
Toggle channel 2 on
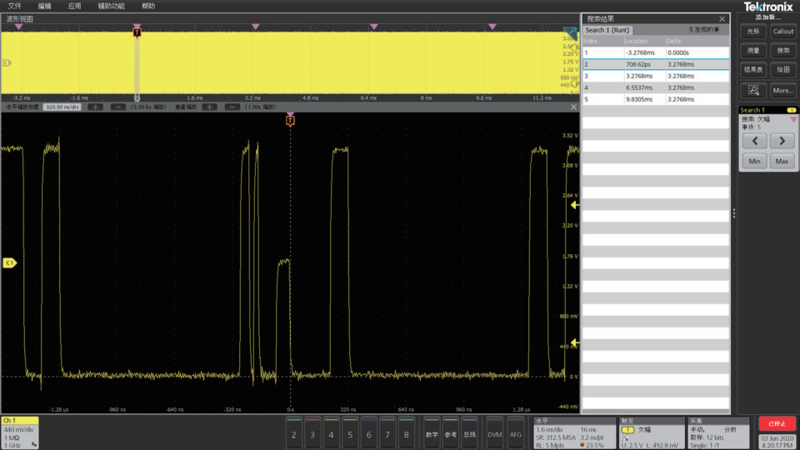294,435
